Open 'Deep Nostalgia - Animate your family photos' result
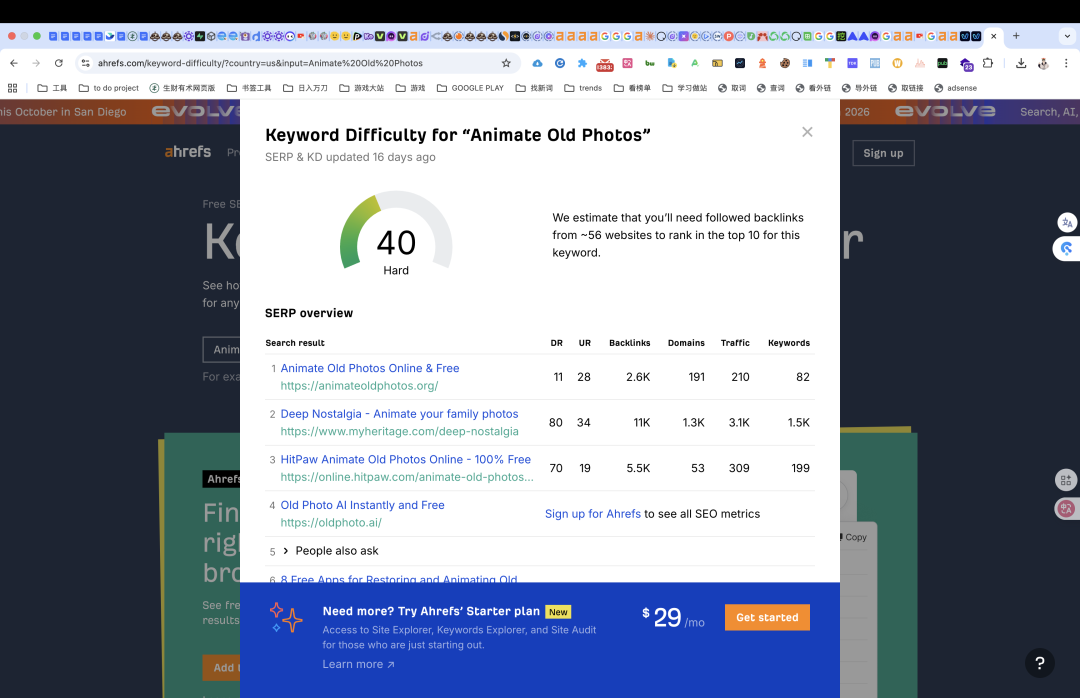1080x698 pixels. (x=399, y=413)
